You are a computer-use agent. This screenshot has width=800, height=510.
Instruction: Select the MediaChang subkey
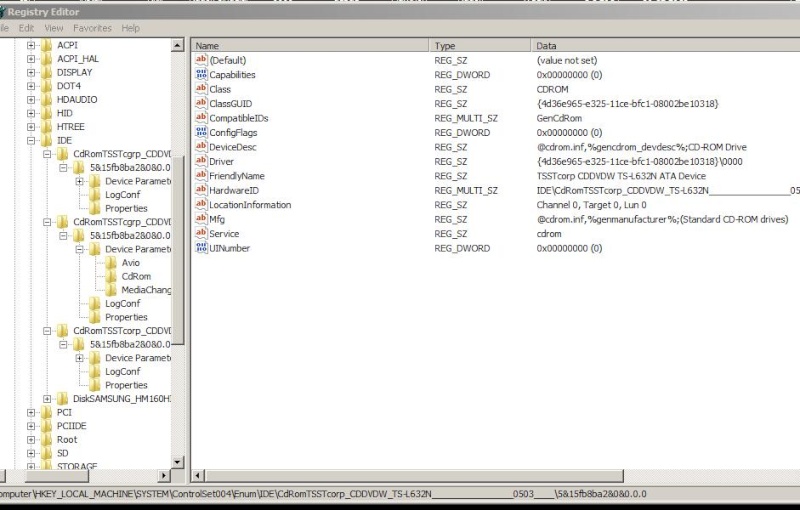point(146,290)
